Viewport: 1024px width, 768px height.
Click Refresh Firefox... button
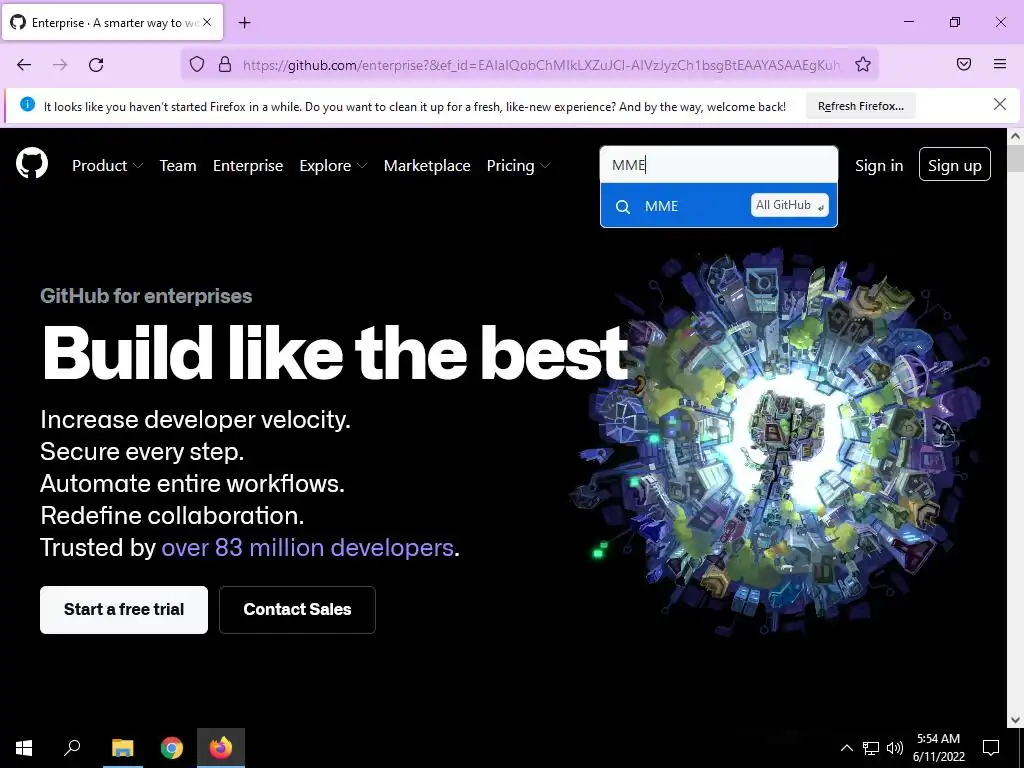pos(861,106)
